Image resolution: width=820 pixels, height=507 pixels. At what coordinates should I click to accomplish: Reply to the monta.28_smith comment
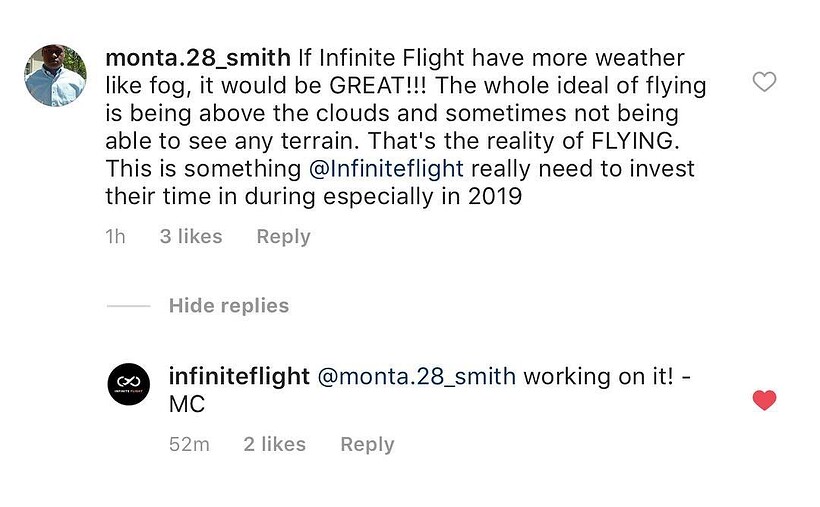point(283,237)
